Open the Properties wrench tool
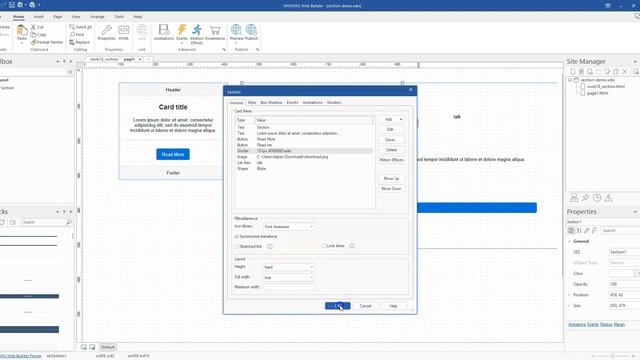The image size is (640, 360). pyautogui.click(x=107, y=32)
